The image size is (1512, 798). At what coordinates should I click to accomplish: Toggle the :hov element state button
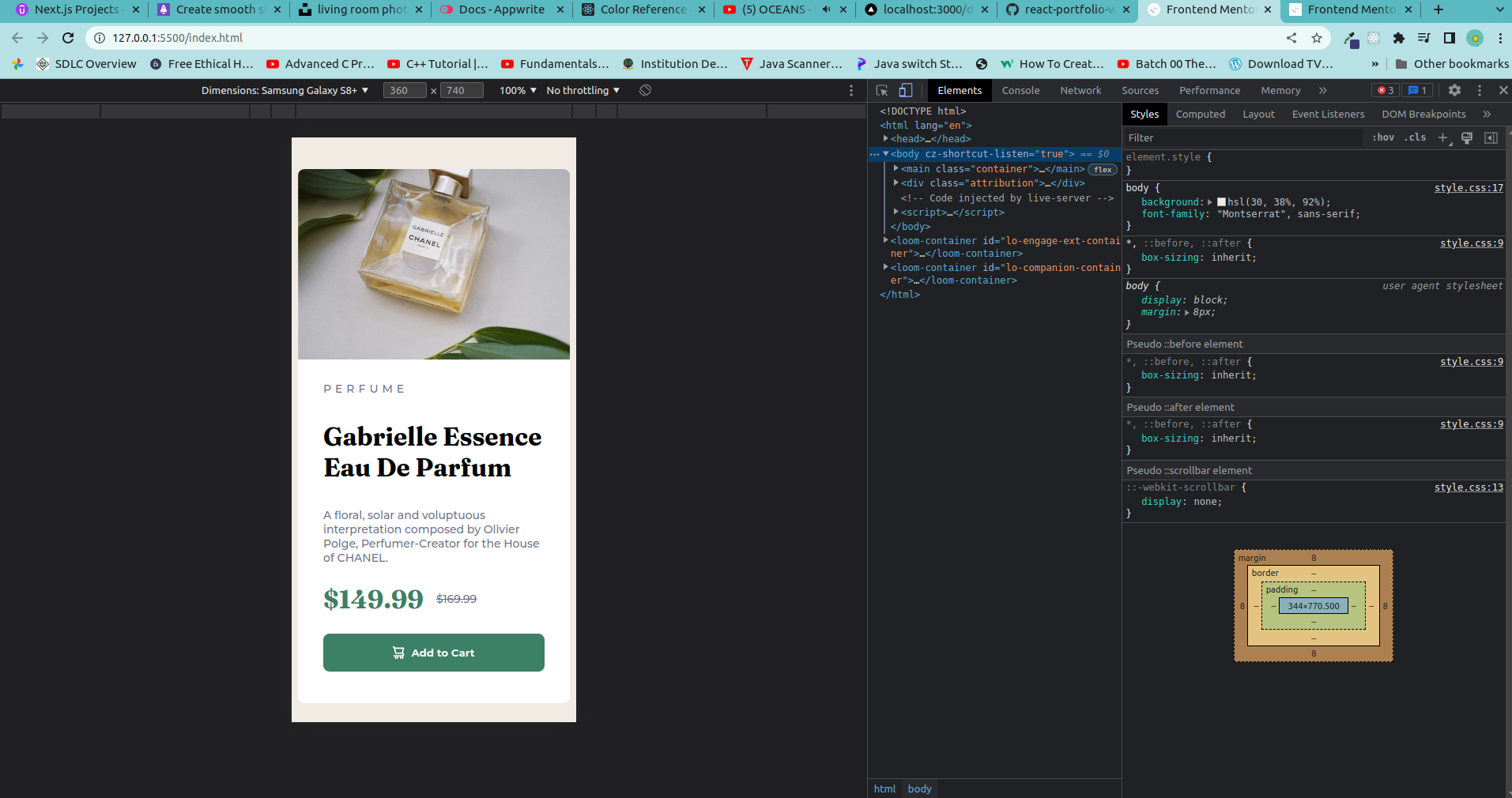[1383, 137]
